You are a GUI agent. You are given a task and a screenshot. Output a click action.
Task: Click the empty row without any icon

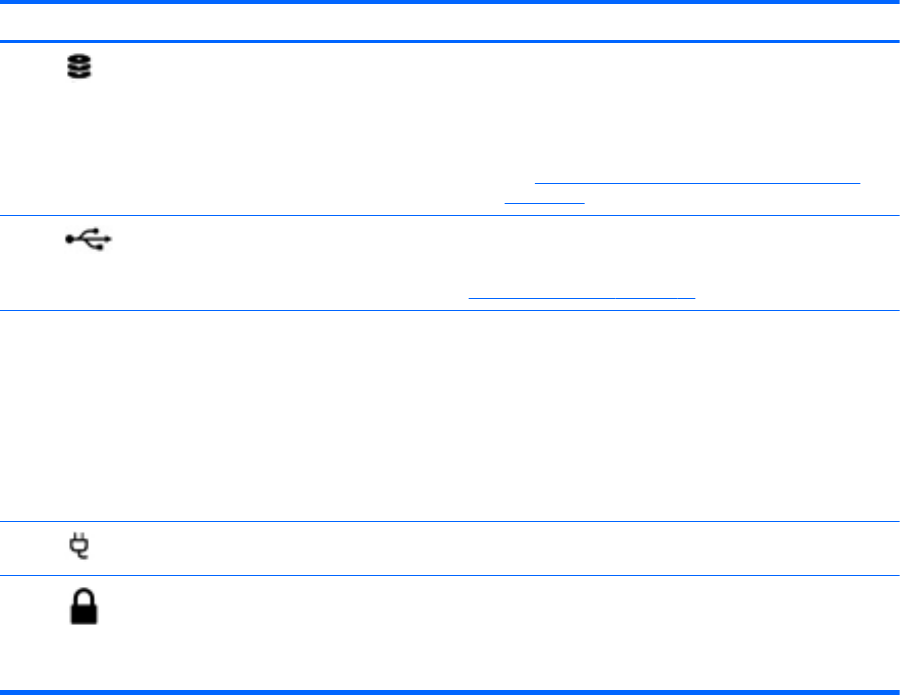tap(450, 415)
